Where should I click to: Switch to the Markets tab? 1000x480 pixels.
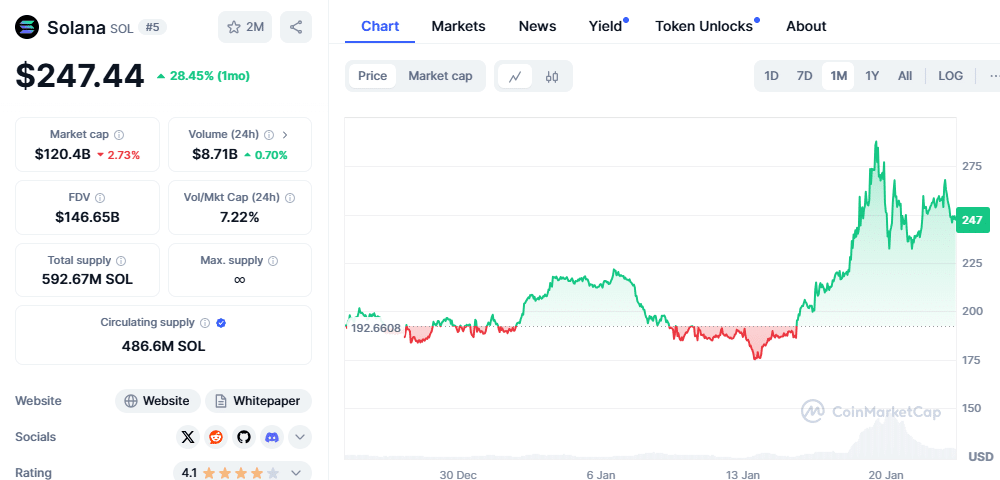click(459, 26)
